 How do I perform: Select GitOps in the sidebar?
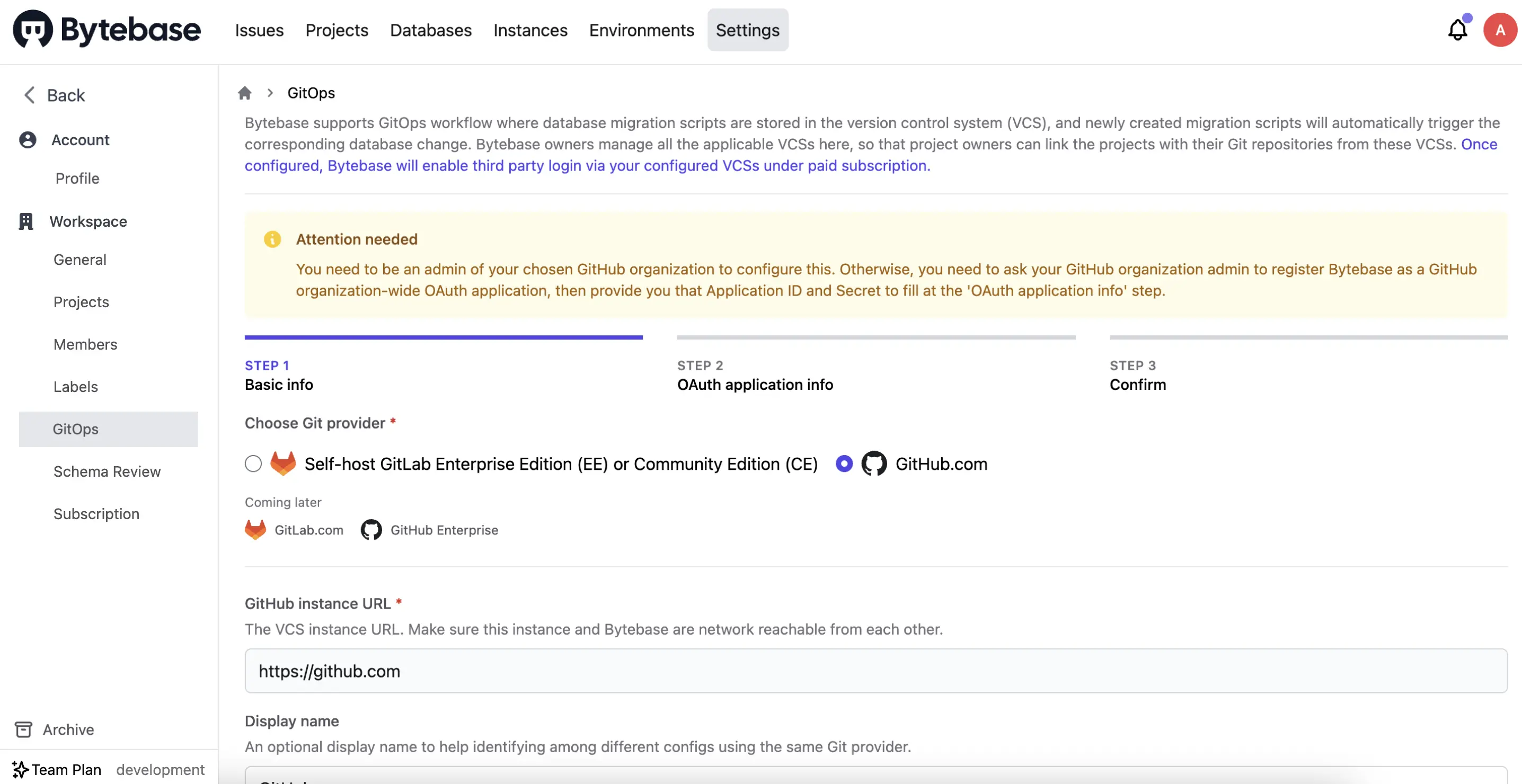click(x=108, y=429)
